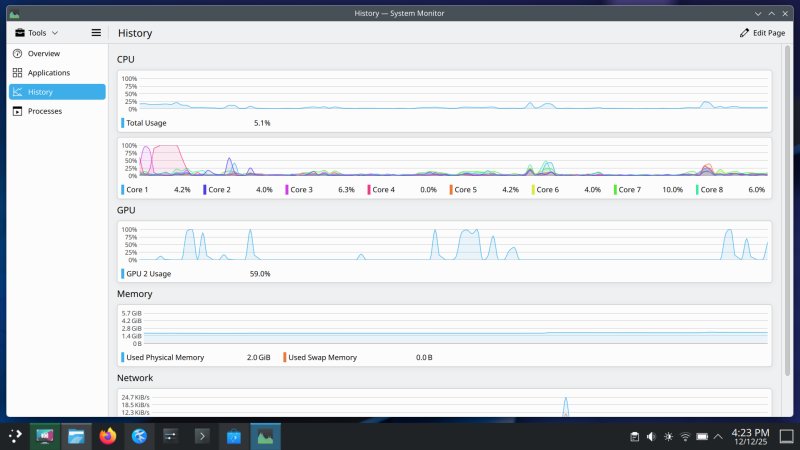Click the first pinned taskbar app icon

(x=45, y=436)
